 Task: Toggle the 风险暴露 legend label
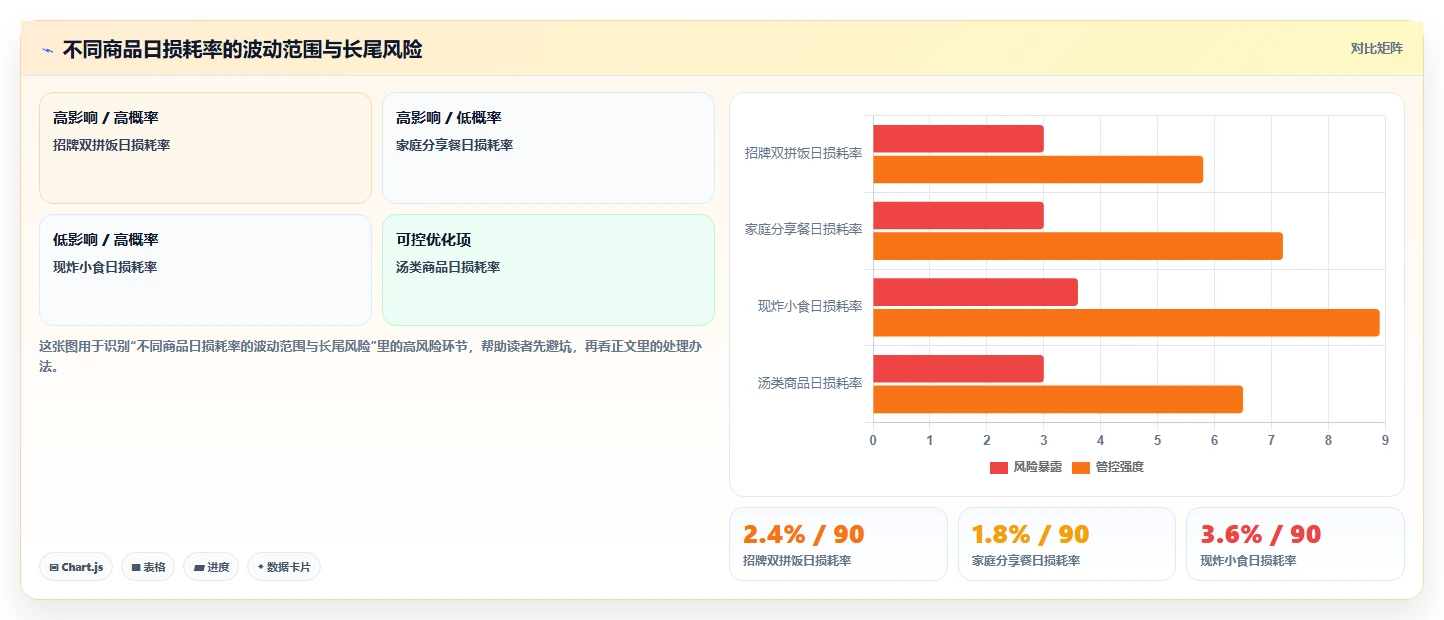(1037, 467)
